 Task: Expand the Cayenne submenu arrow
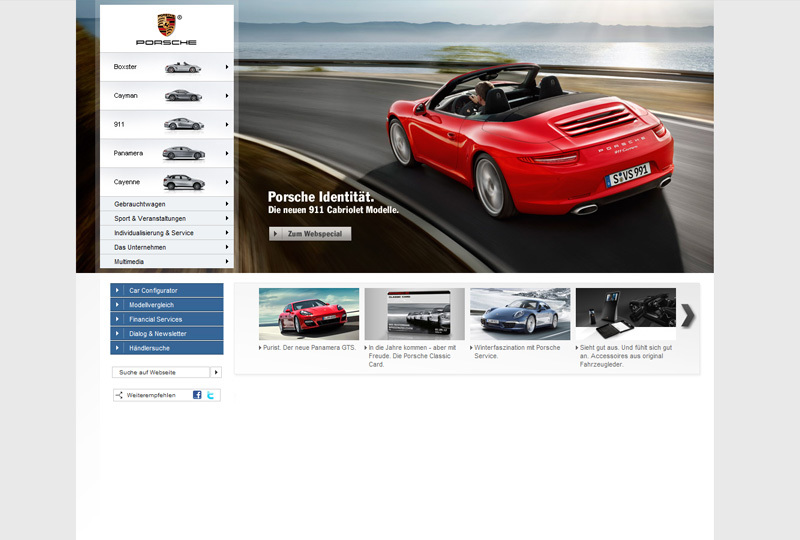pyautogui.click(x=227, y=182)
